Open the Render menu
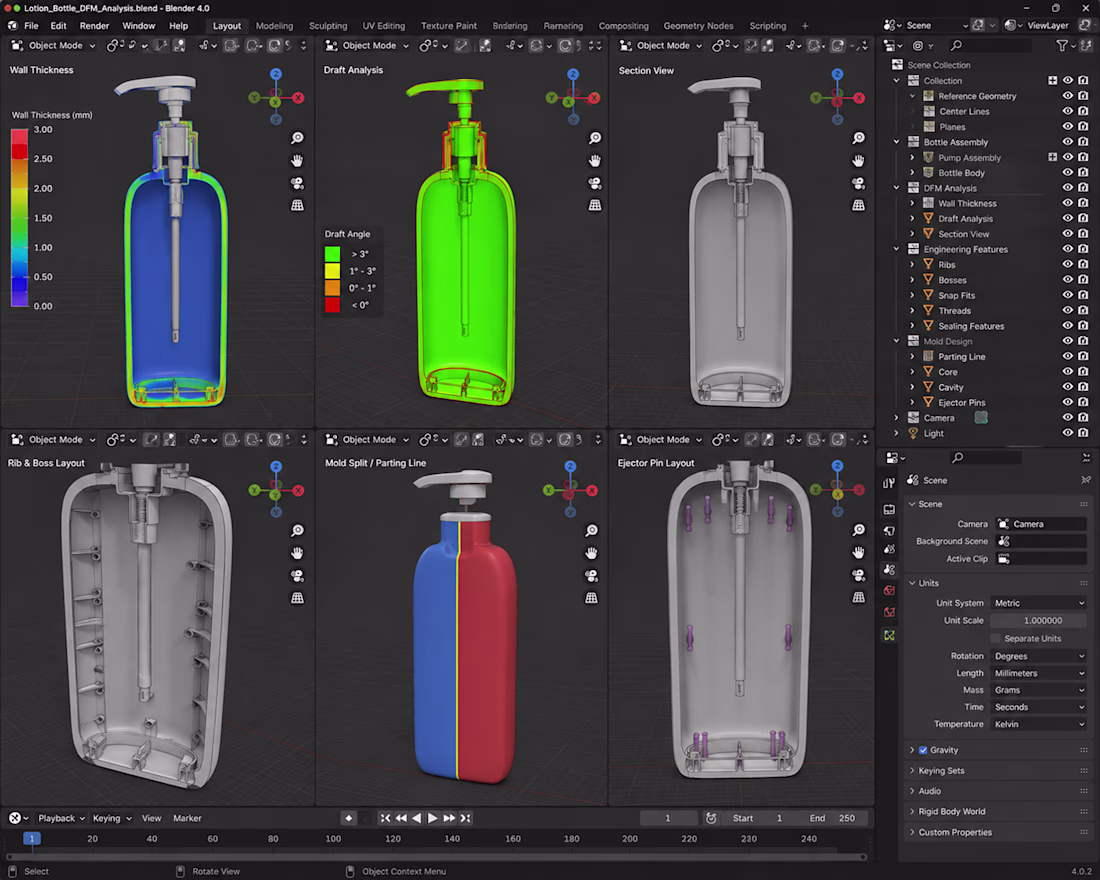Screen dimensions: 1100x880 click(94, 26)
